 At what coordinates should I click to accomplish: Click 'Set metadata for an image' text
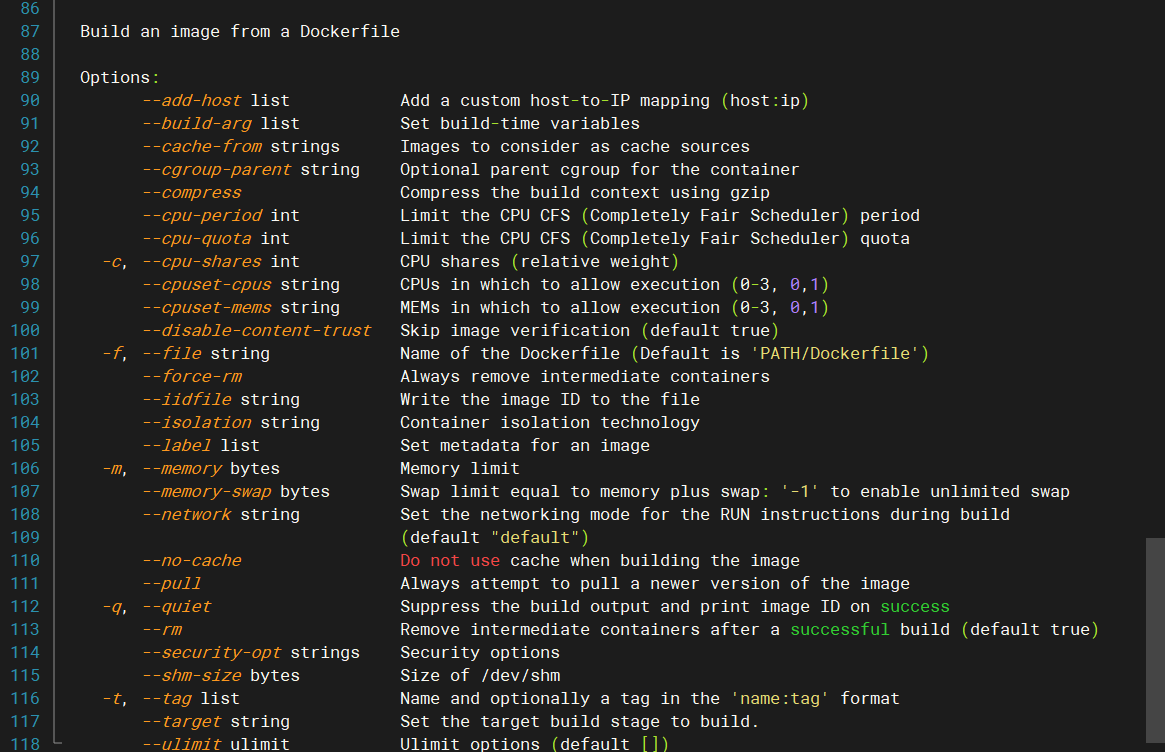click(x=525, y=446)
